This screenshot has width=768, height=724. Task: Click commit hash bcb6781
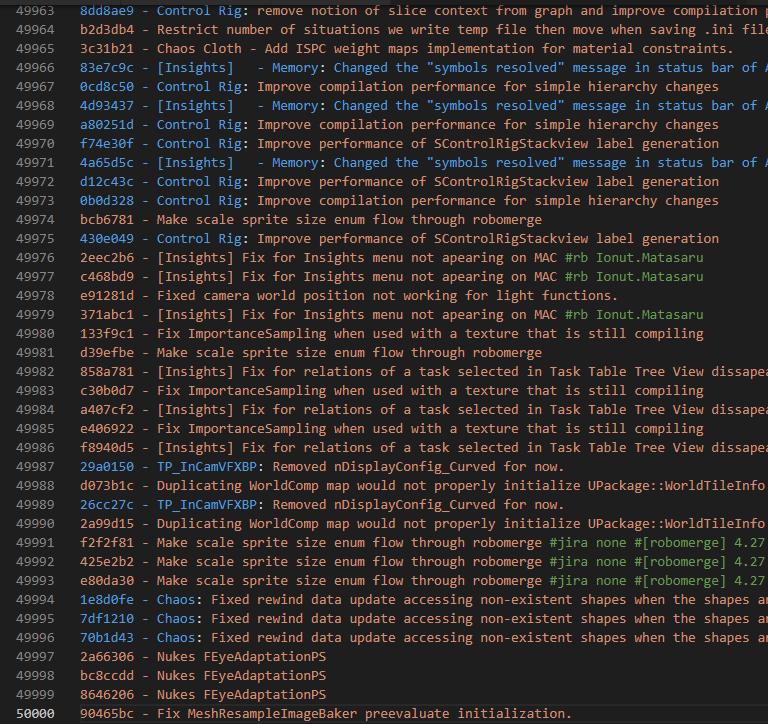107,220
